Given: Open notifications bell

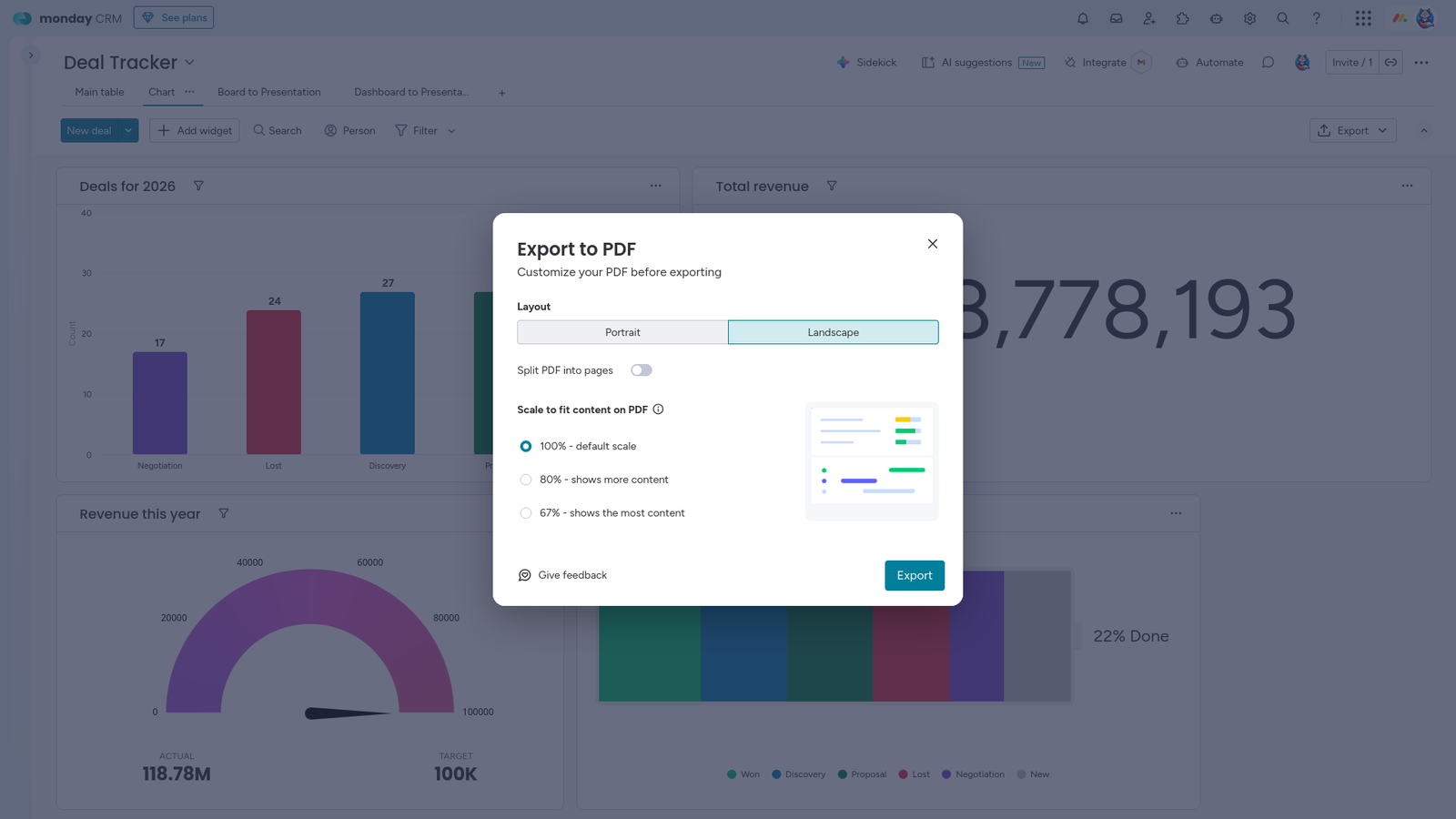Looking at the screenshot, I should tap(1083, 17).
